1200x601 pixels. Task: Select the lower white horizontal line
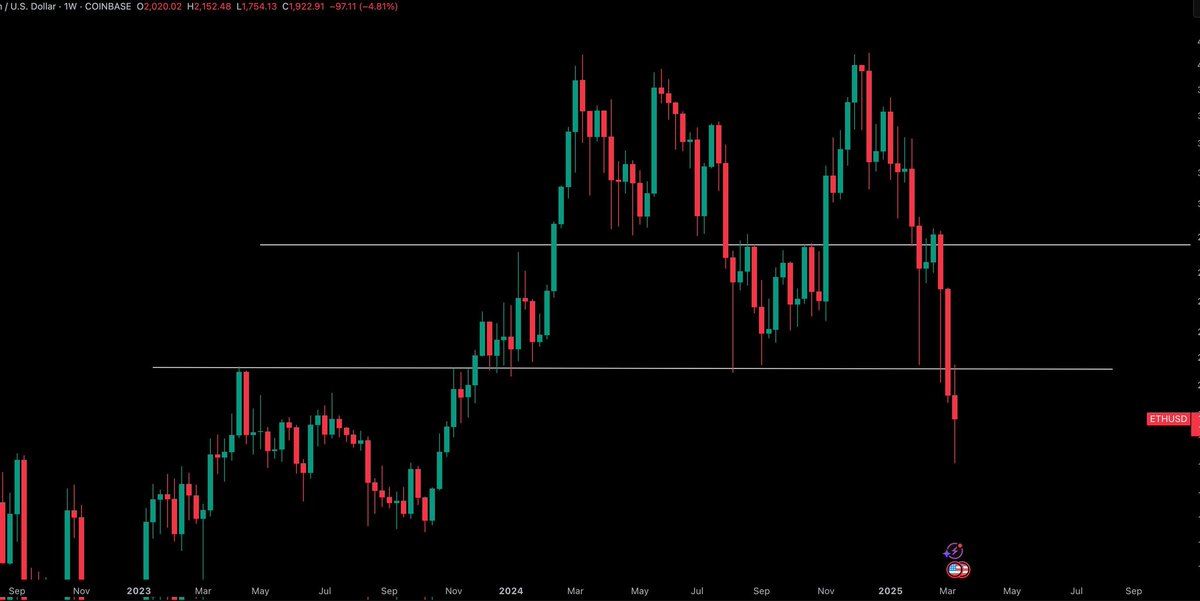[x=632, y=368]
